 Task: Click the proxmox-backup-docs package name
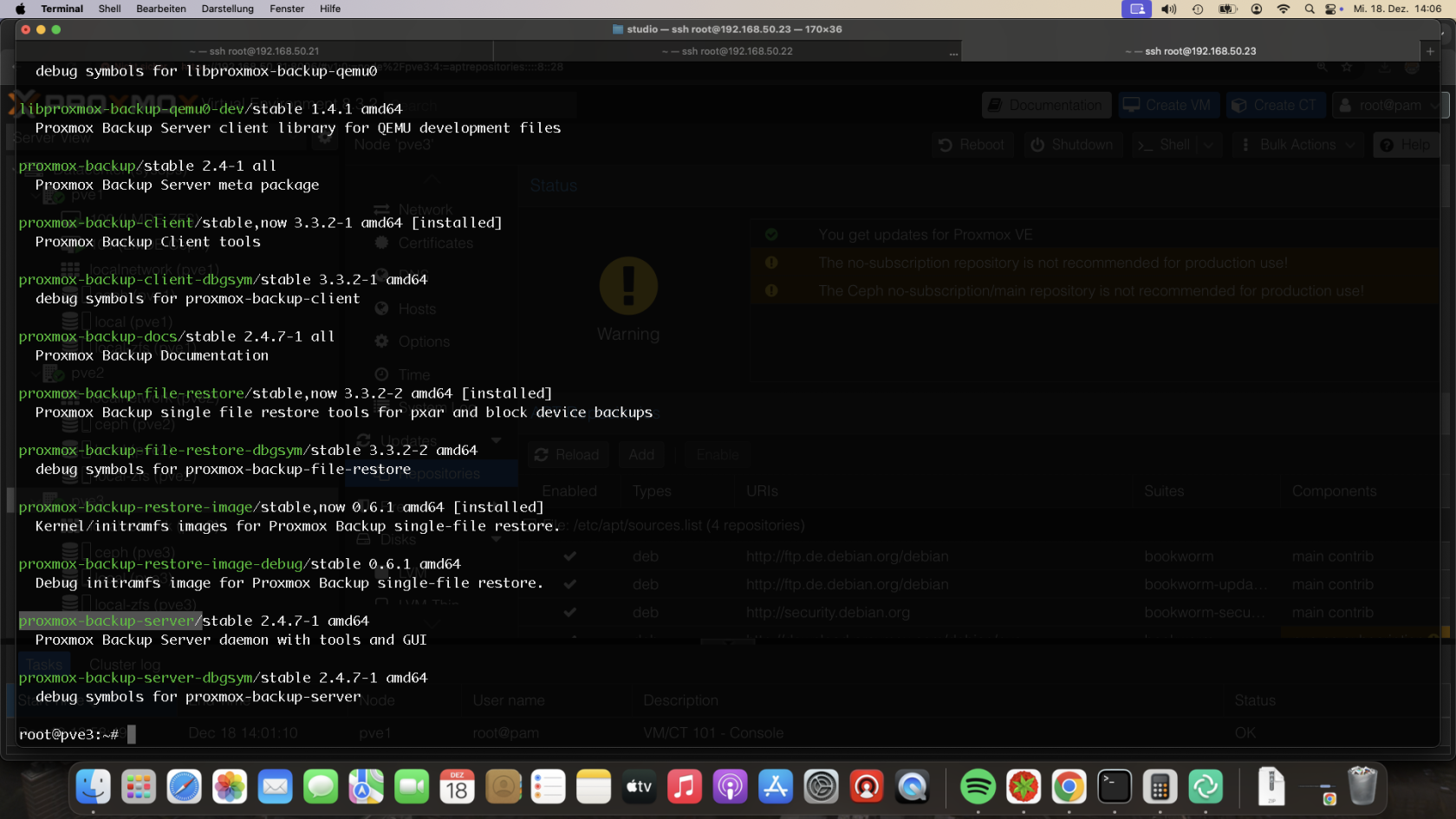click(99, 336)
